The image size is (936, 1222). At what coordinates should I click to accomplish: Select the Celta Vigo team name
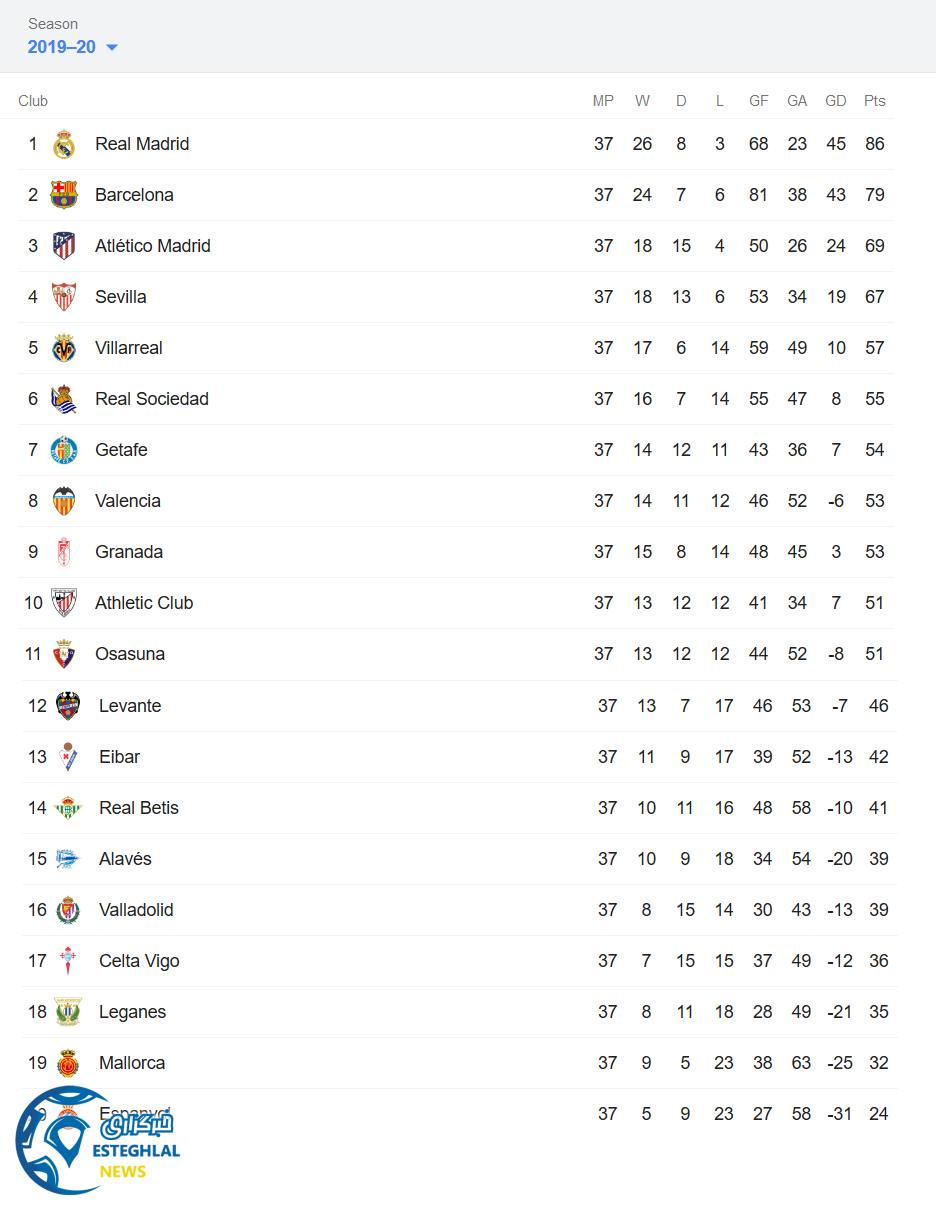point(139,961)
